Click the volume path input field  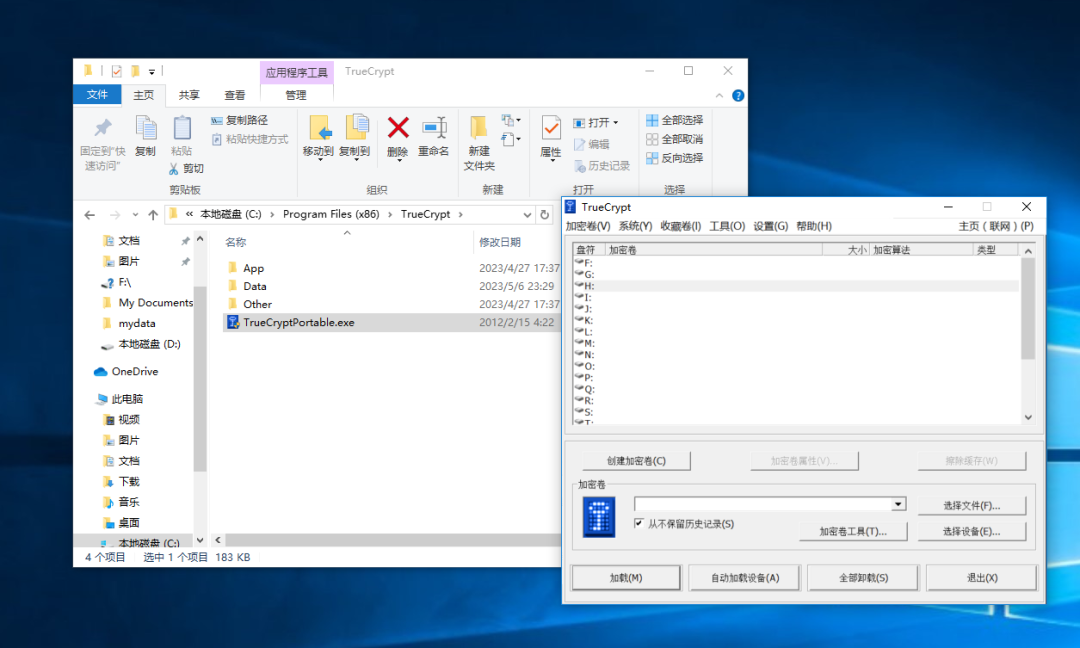(763, 504)
